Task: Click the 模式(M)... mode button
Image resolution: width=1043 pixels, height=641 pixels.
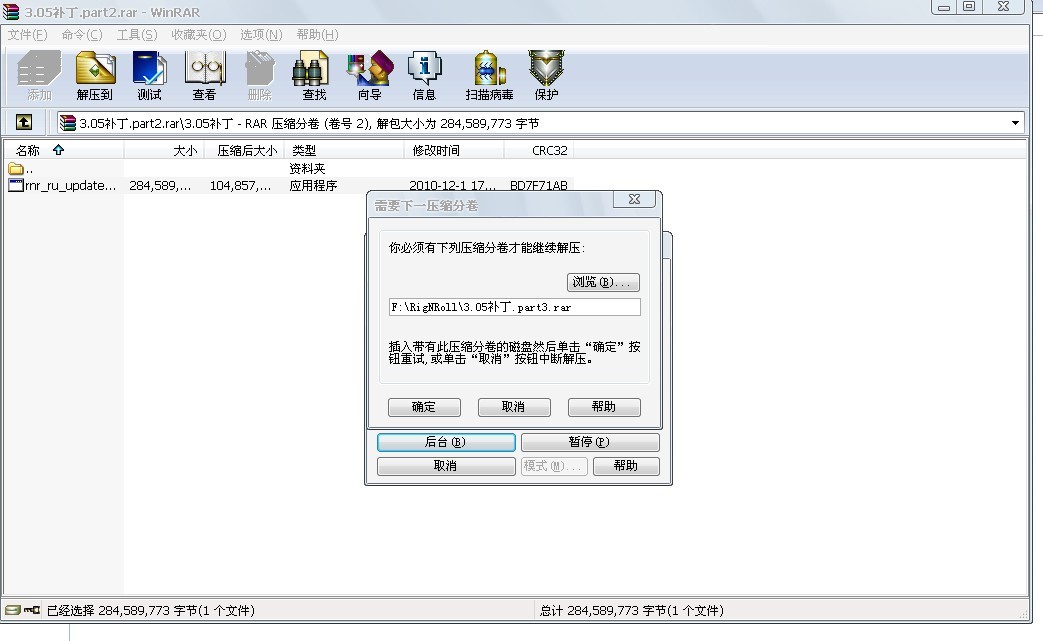Action: point(554,466)
